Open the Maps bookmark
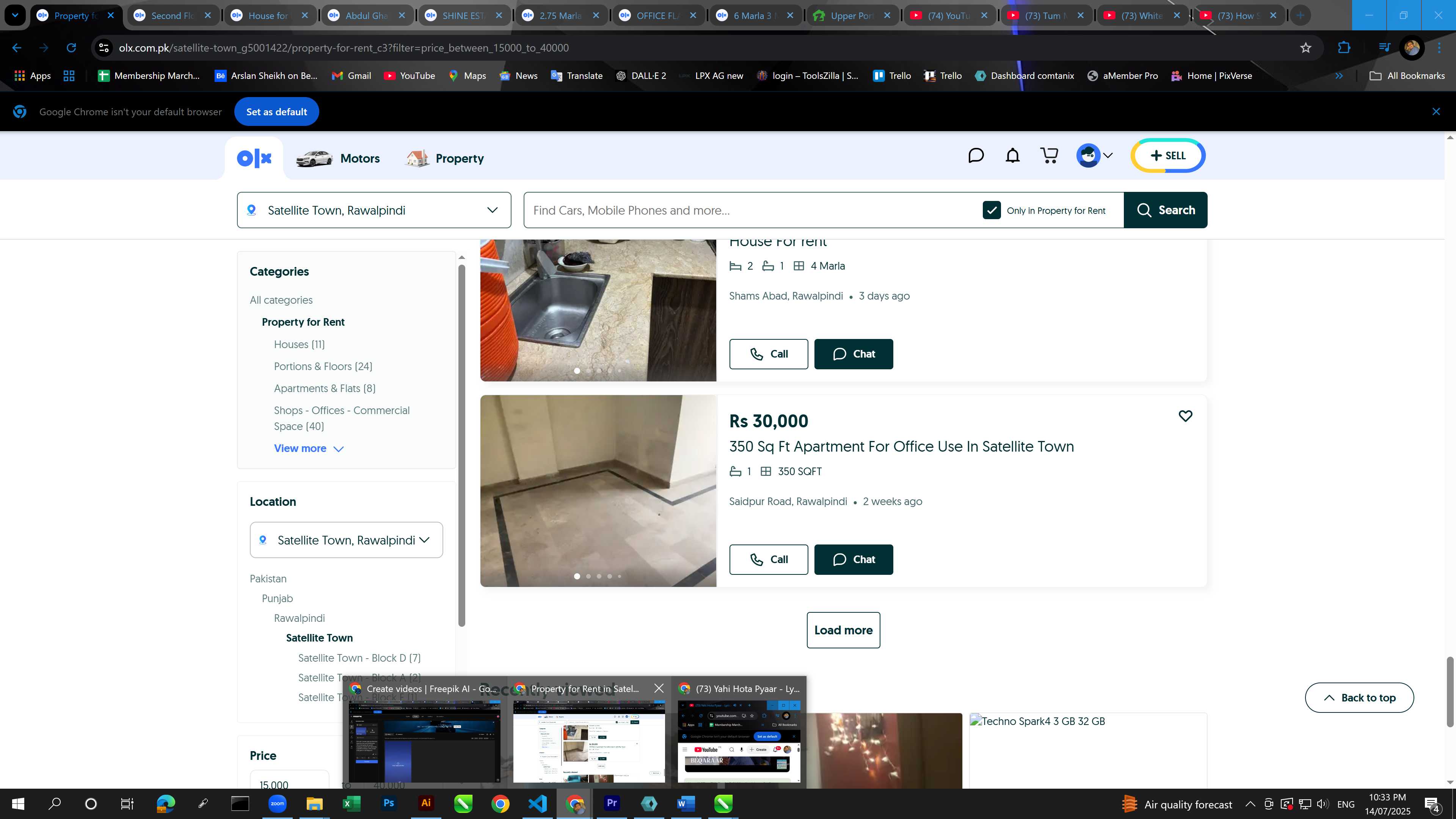Image resolution: width=1456 pixels, height=819 pixels. [x=468, y=76]
